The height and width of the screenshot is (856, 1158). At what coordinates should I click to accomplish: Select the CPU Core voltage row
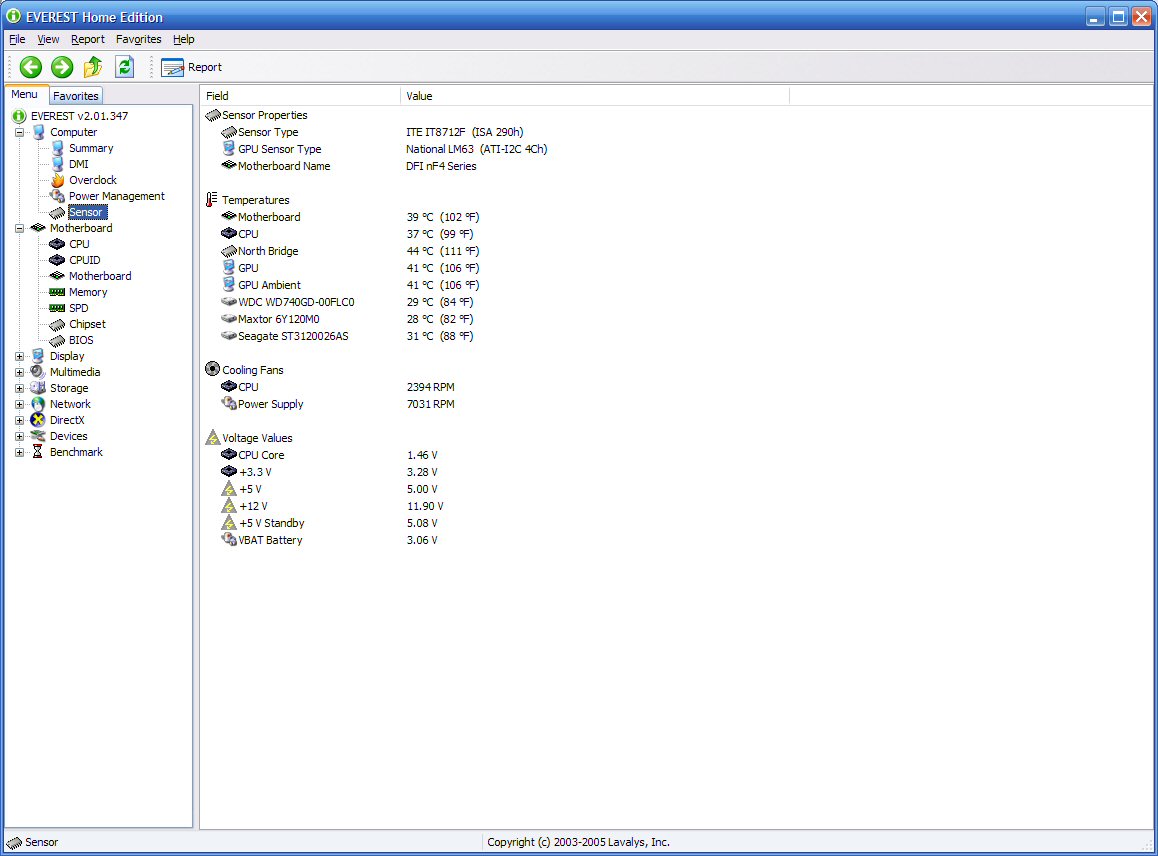point(329,455)
